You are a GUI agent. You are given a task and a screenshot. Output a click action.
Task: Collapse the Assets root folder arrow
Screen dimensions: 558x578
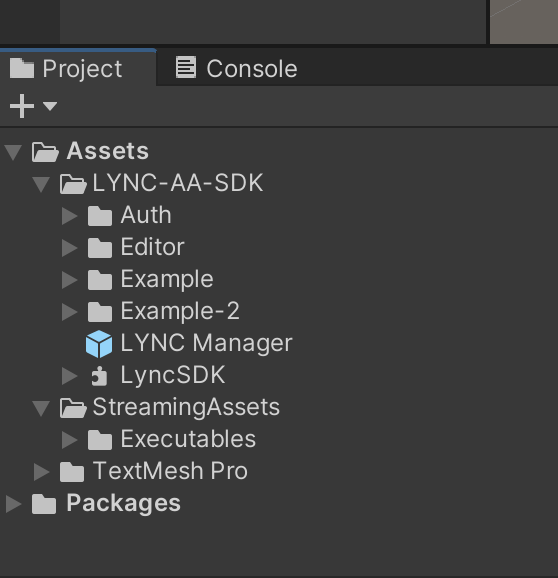tap(13, 152)
